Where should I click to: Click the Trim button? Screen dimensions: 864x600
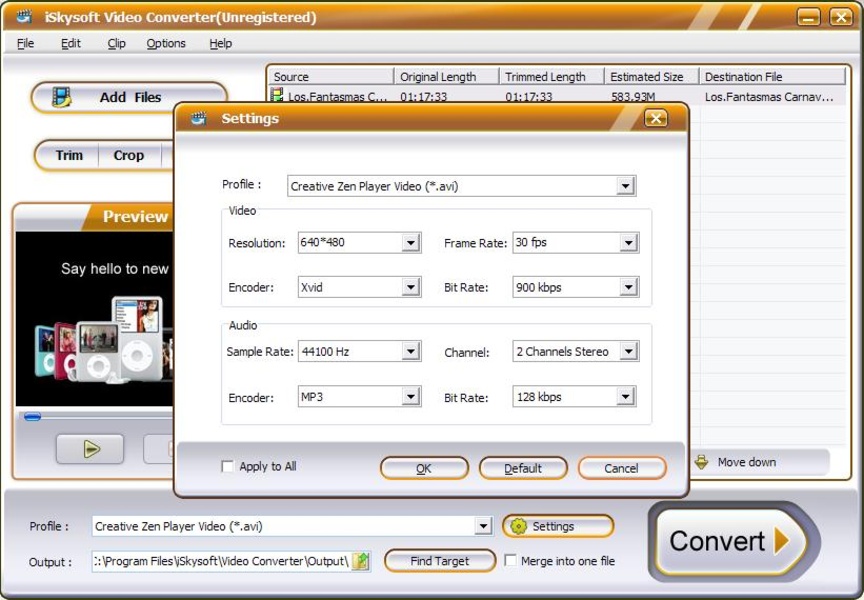click(69, 155)
